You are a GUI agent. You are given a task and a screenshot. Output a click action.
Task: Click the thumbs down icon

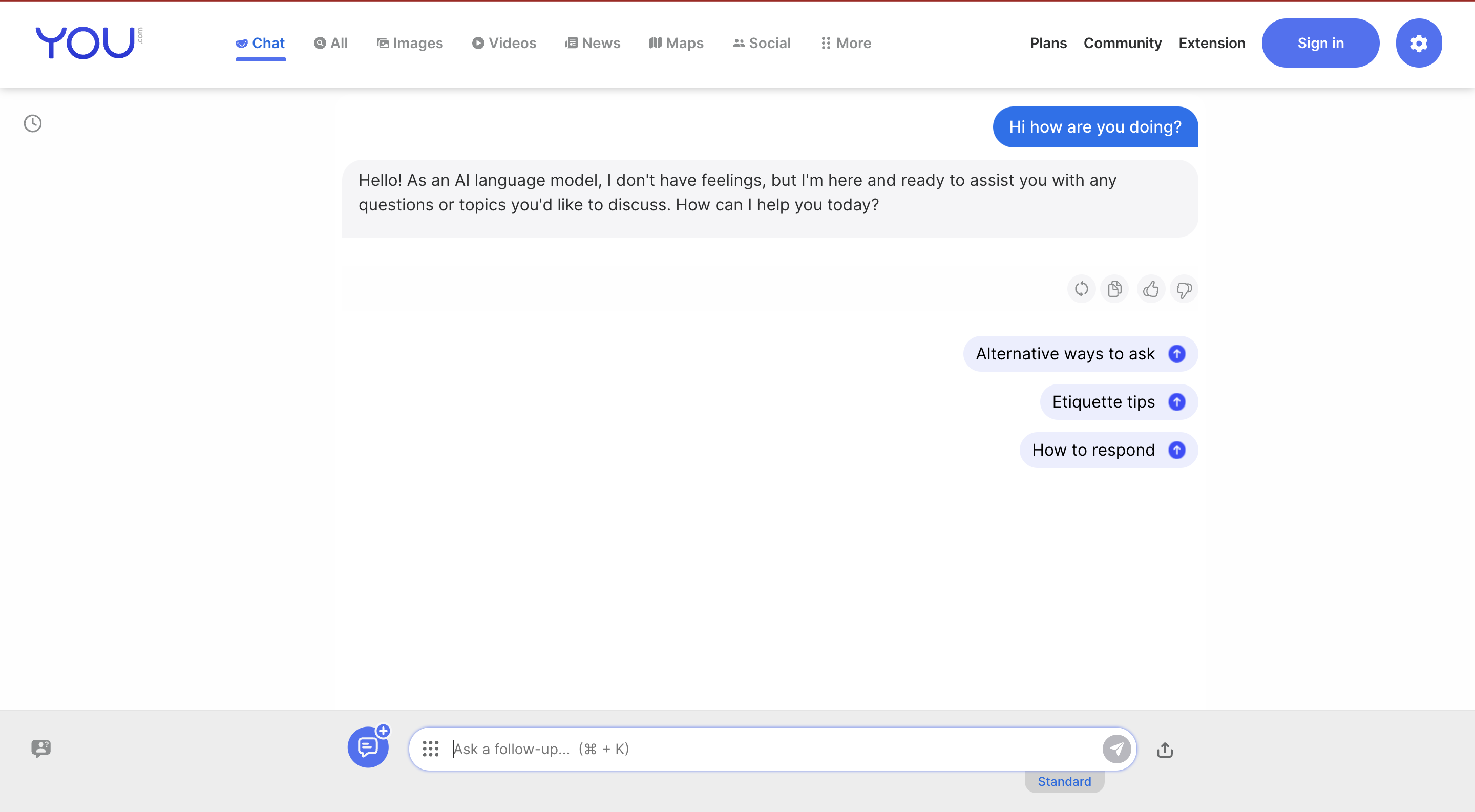point(1183,289)
